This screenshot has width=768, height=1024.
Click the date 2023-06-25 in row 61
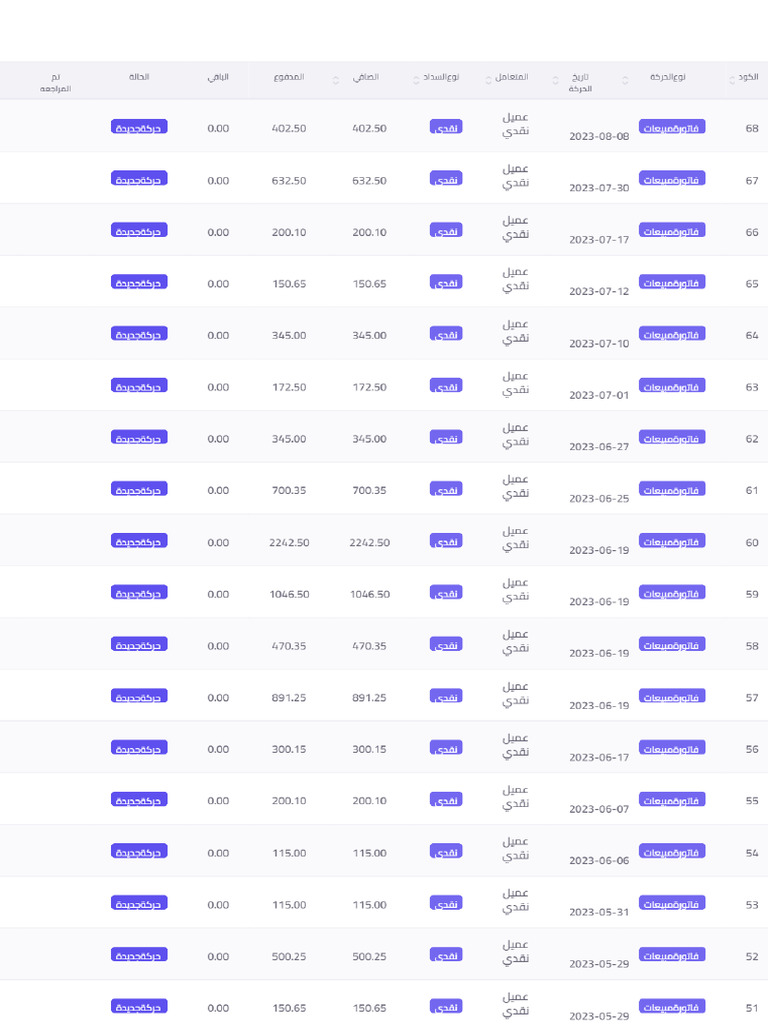[599, 498]
